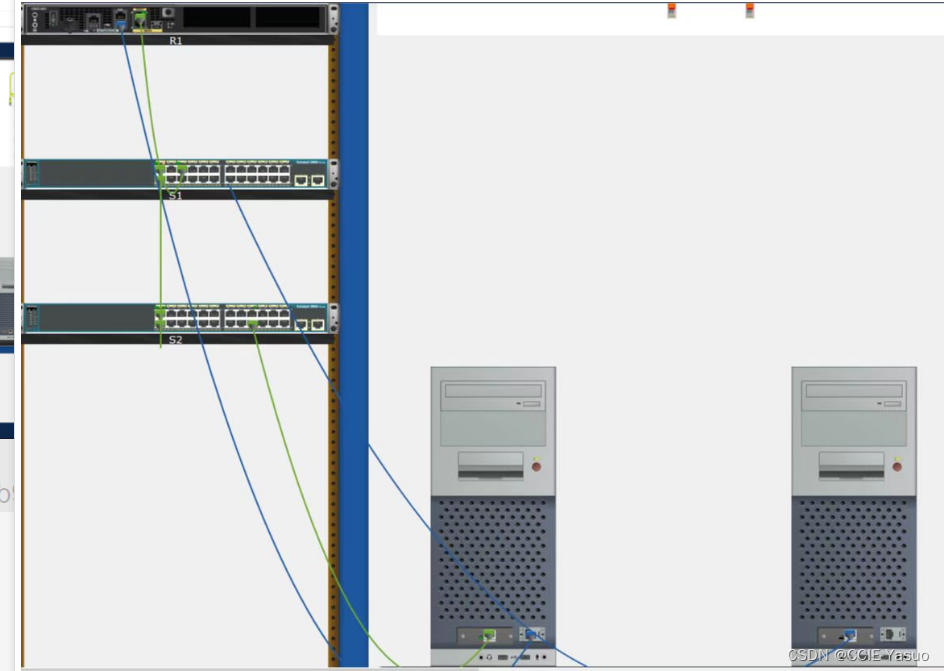Click left PC serial port with blue cable
Image resolution: width=944 pixels, height=671 pixels.
(x=531, y=634)
